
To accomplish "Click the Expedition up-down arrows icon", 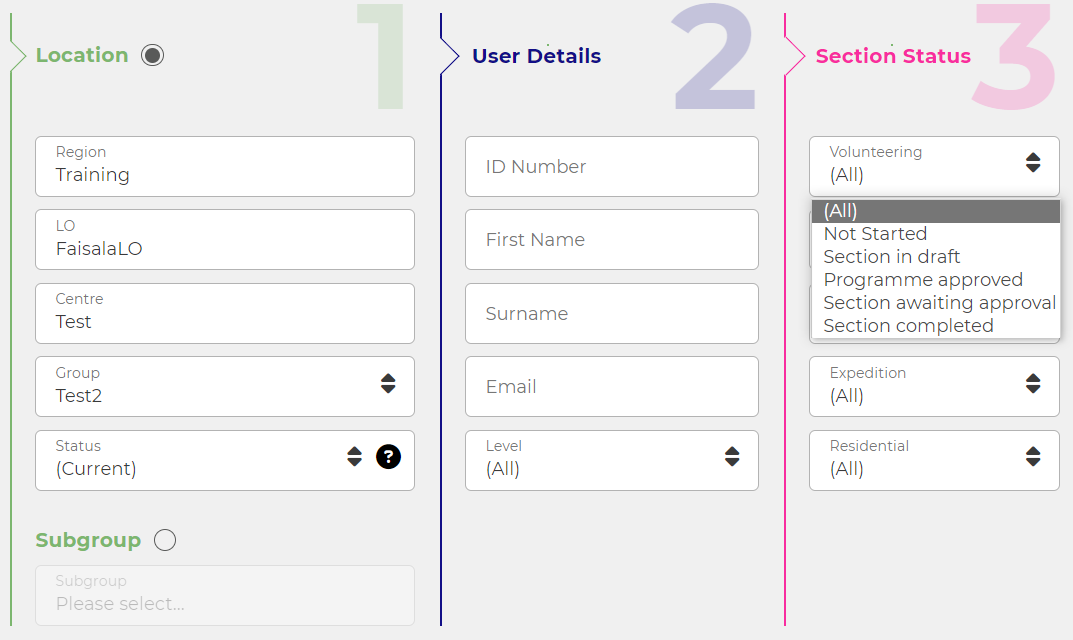I will tap(1033, 383).
